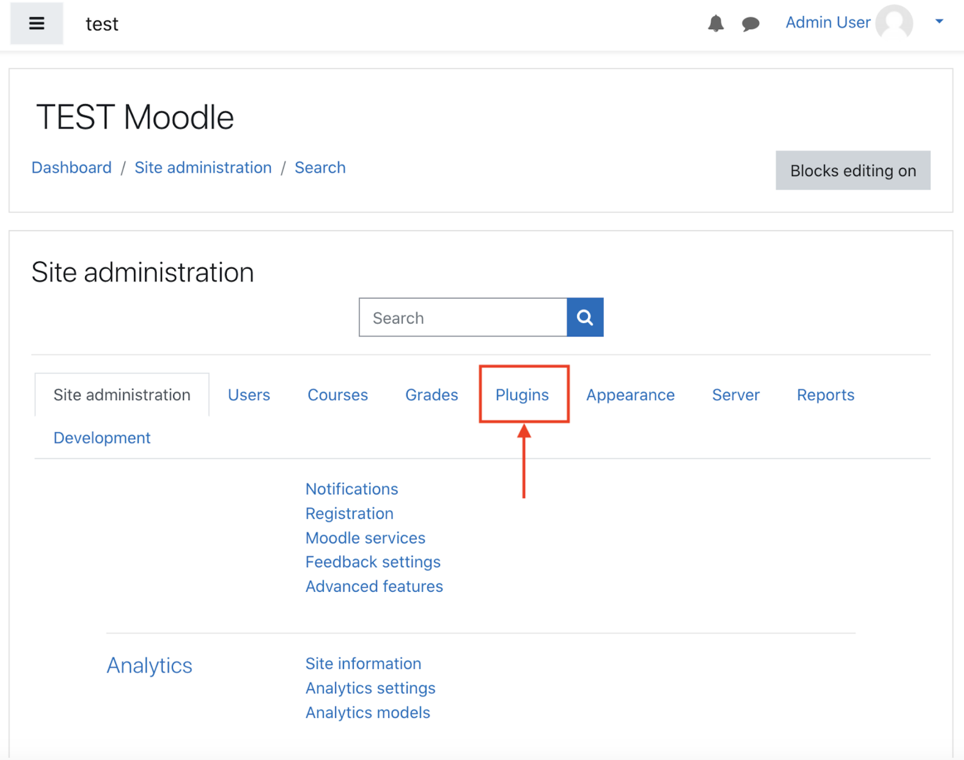Expand the user account dropdown arrow

[938, 22]
